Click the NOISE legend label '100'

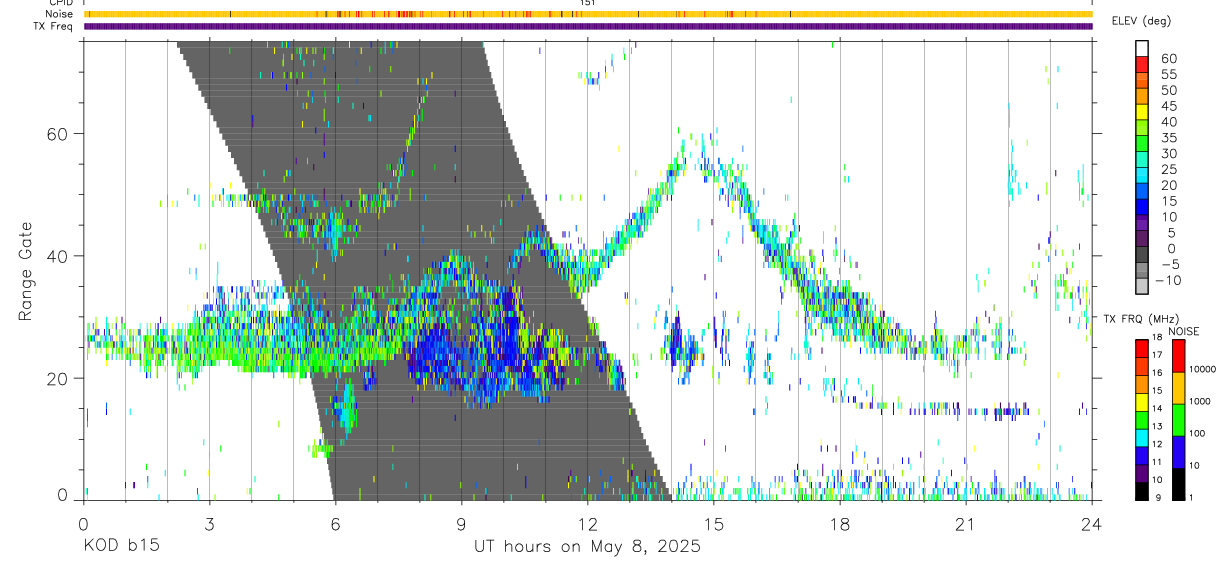tap(1196, 433)
